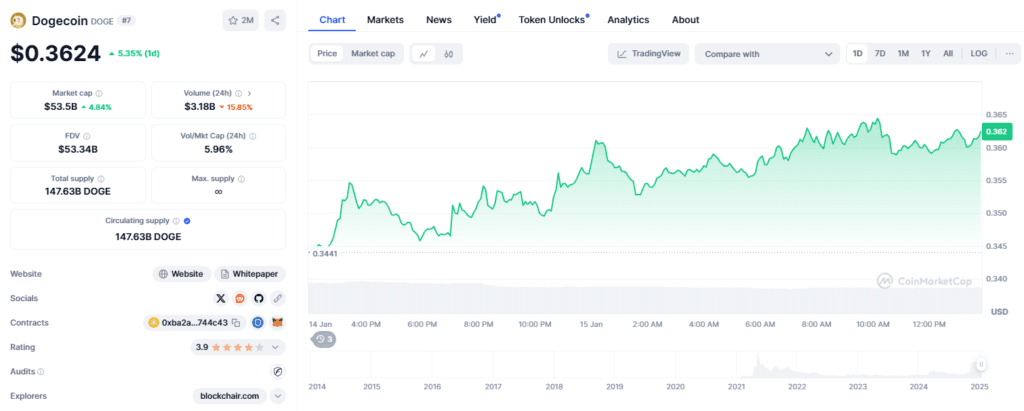Select 1Y time range

point(925,54)
